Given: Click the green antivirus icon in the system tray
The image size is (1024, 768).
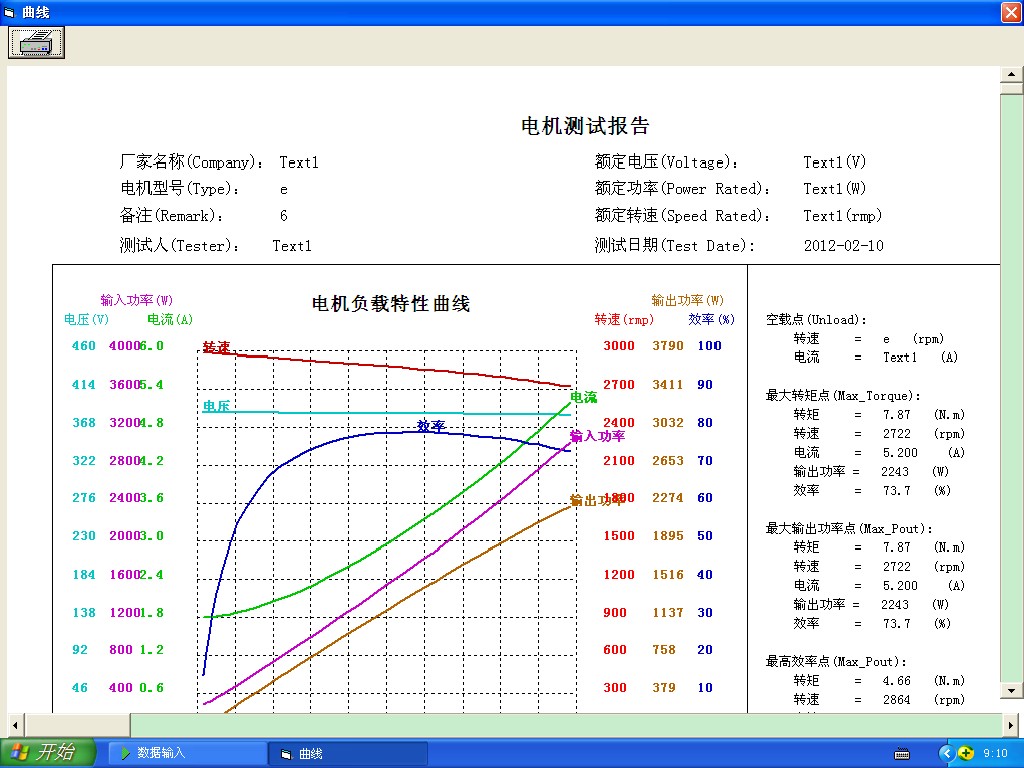Looking at the screenshot, I should [x=966, y=752].
